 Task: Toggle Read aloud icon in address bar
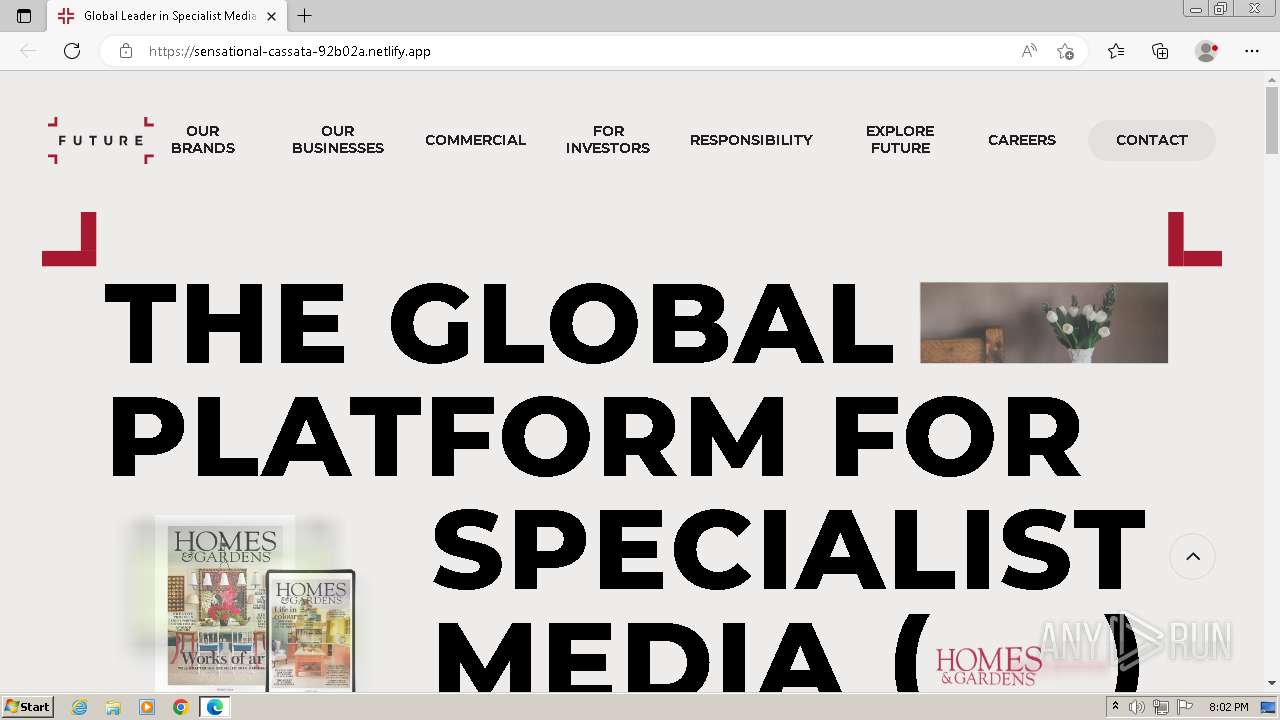click(x=1029, y=51)
